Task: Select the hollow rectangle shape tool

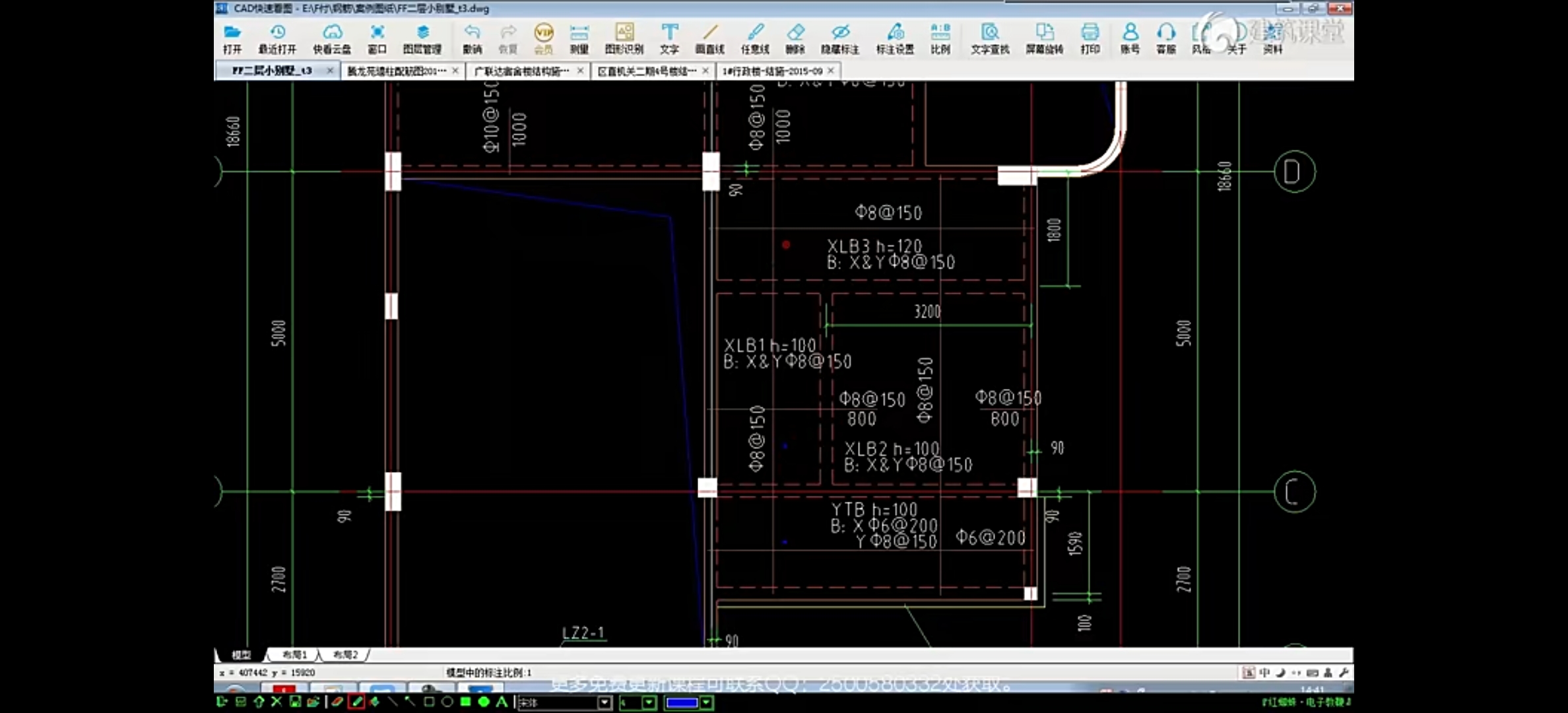Action: point(429,702)
